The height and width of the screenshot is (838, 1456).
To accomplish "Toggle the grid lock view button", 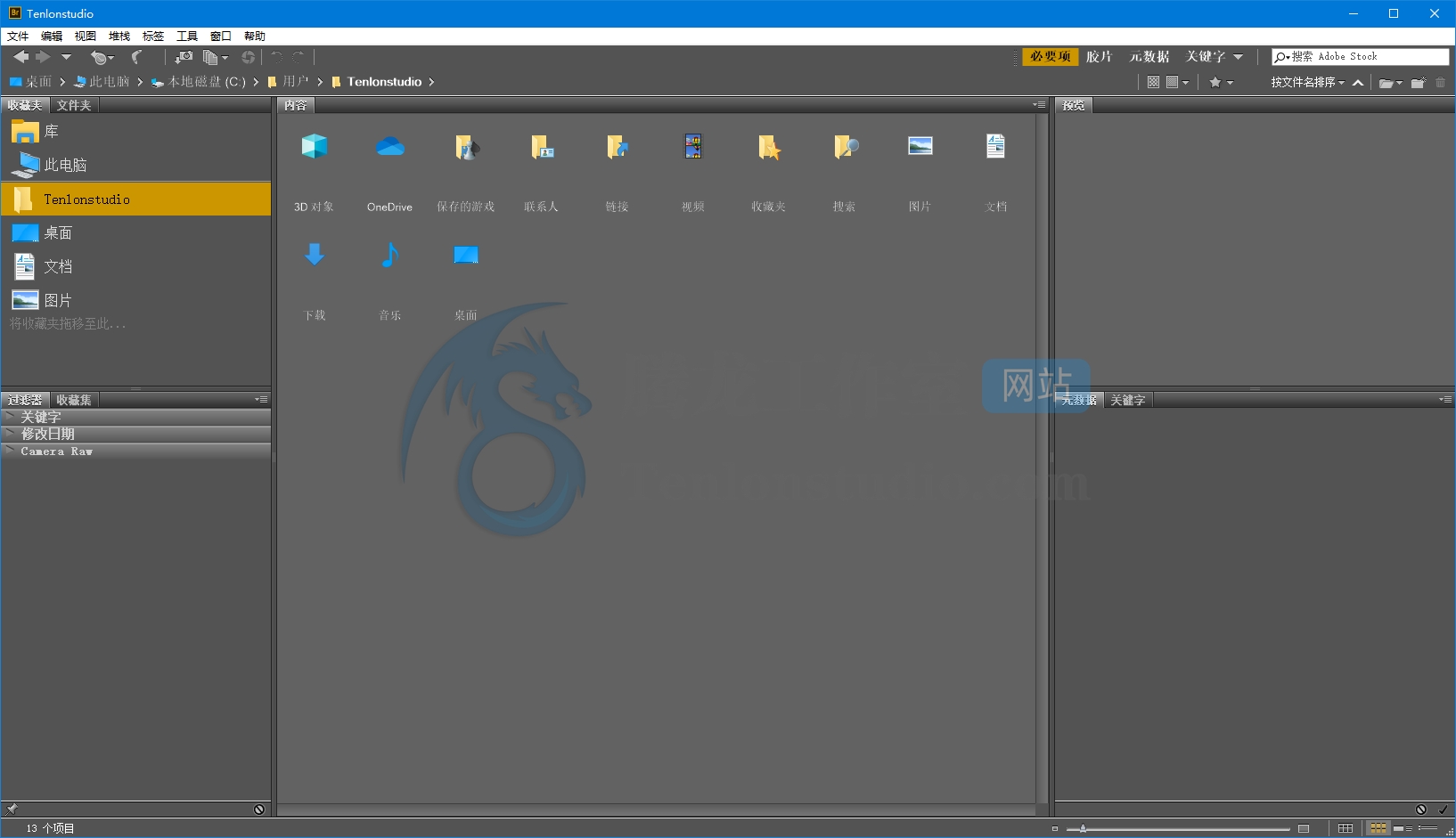I will click(x=1346, y=828).
